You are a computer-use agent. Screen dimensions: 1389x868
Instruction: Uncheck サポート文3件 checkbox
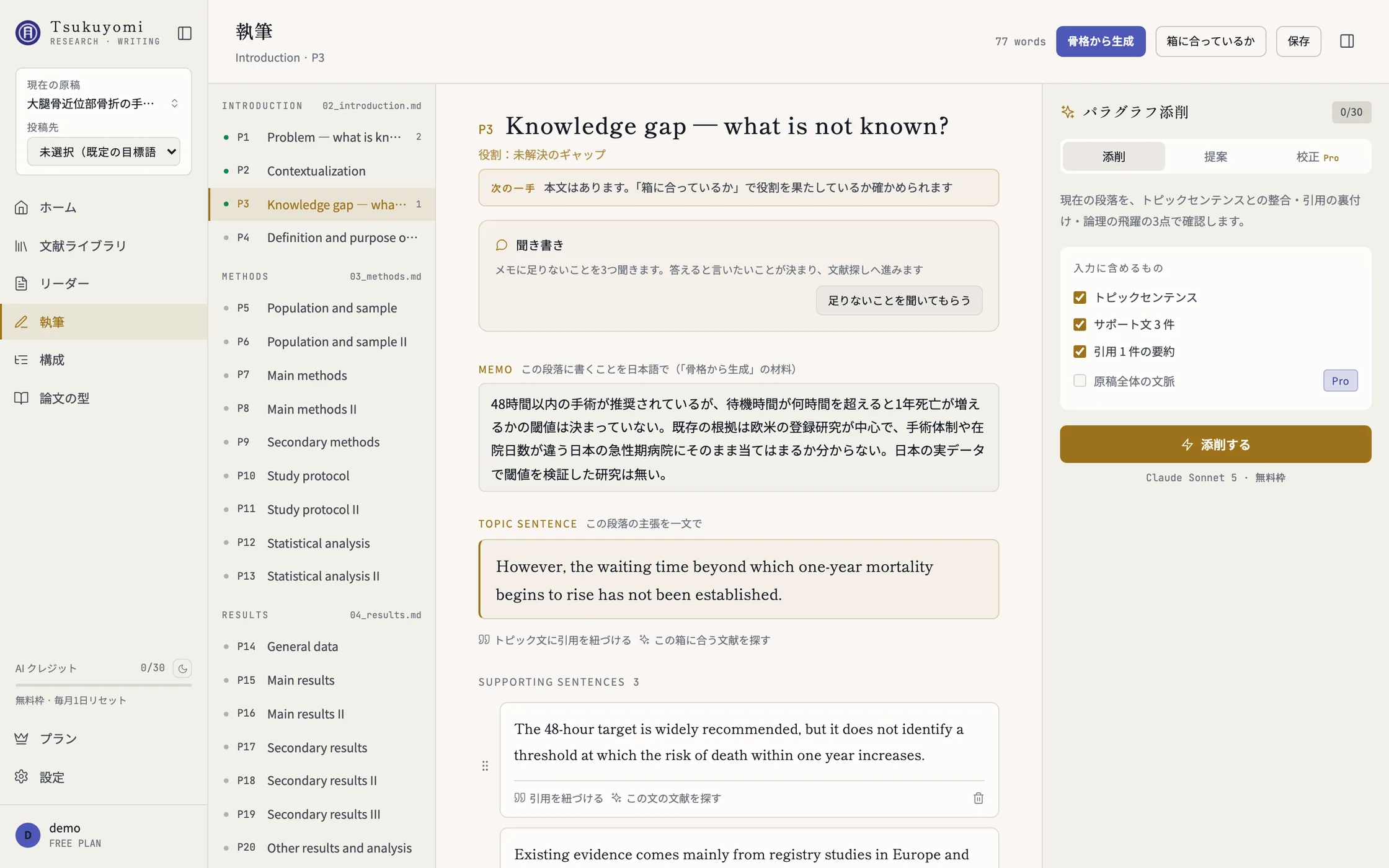1080,324
